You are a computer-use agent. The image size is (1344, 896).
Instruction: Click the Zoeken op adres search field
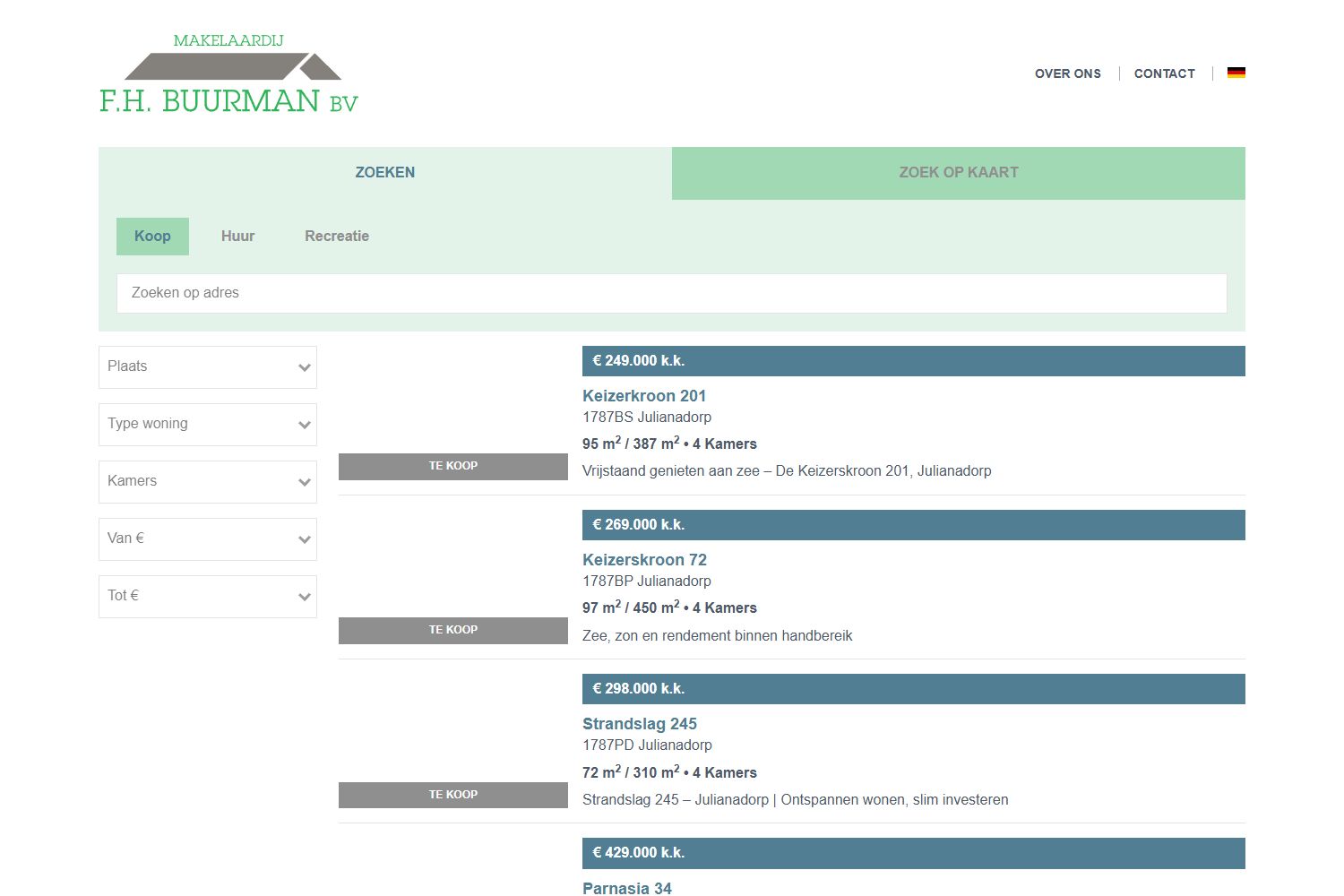click(672, 293)
